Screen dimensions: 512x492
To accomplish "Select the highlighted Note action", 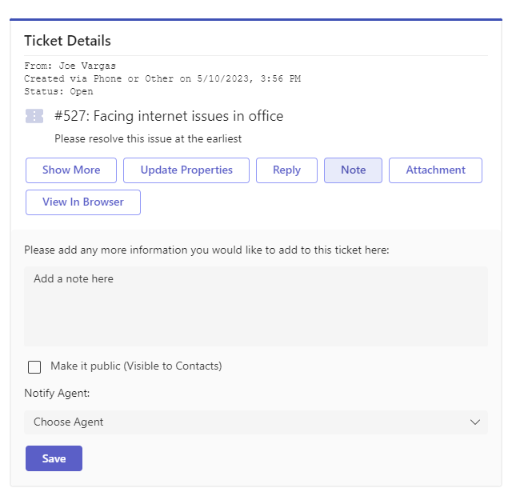I will click(x=353, y=170).
